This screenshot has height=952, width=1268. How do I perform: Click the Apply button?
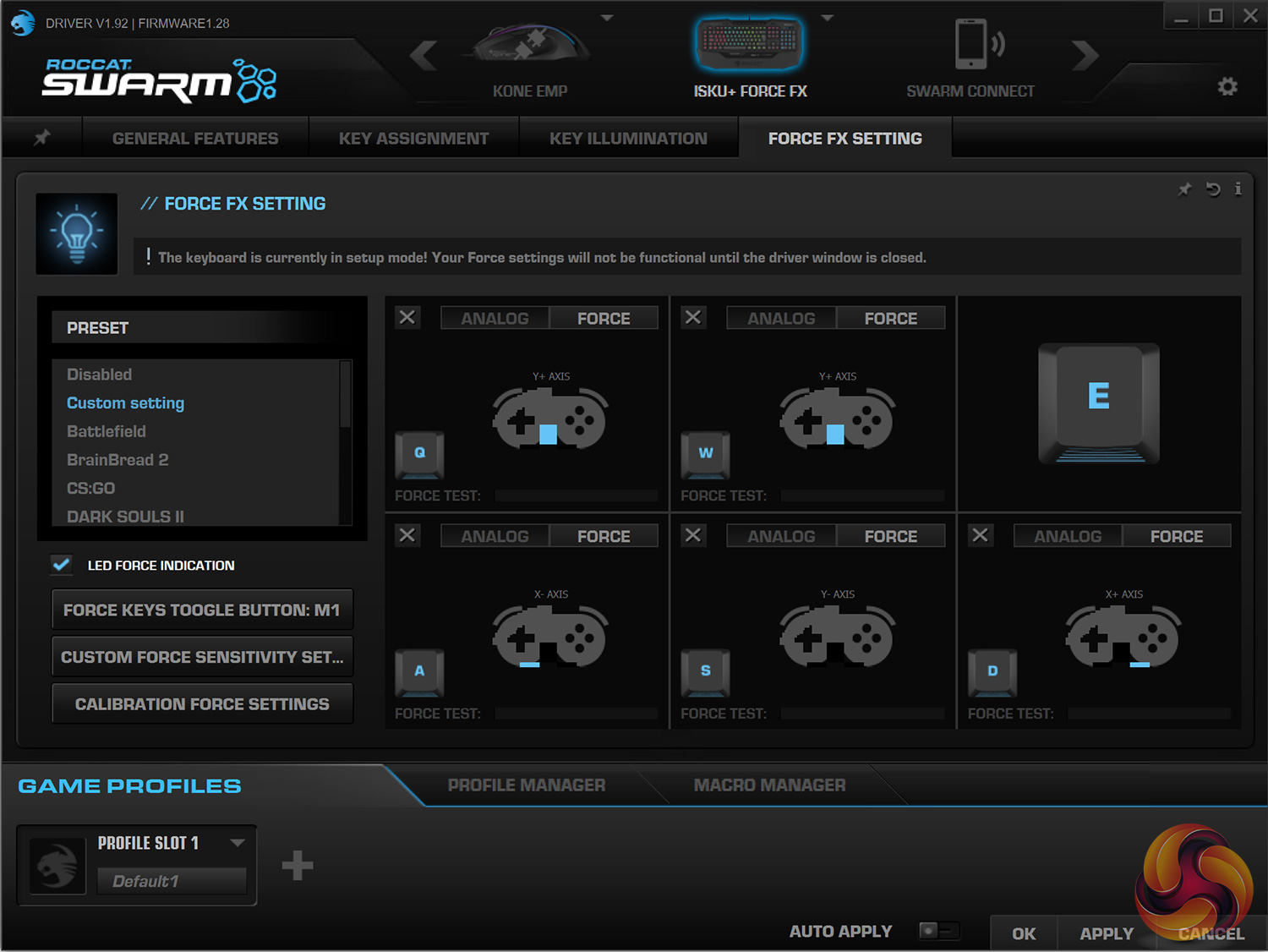1107,933
